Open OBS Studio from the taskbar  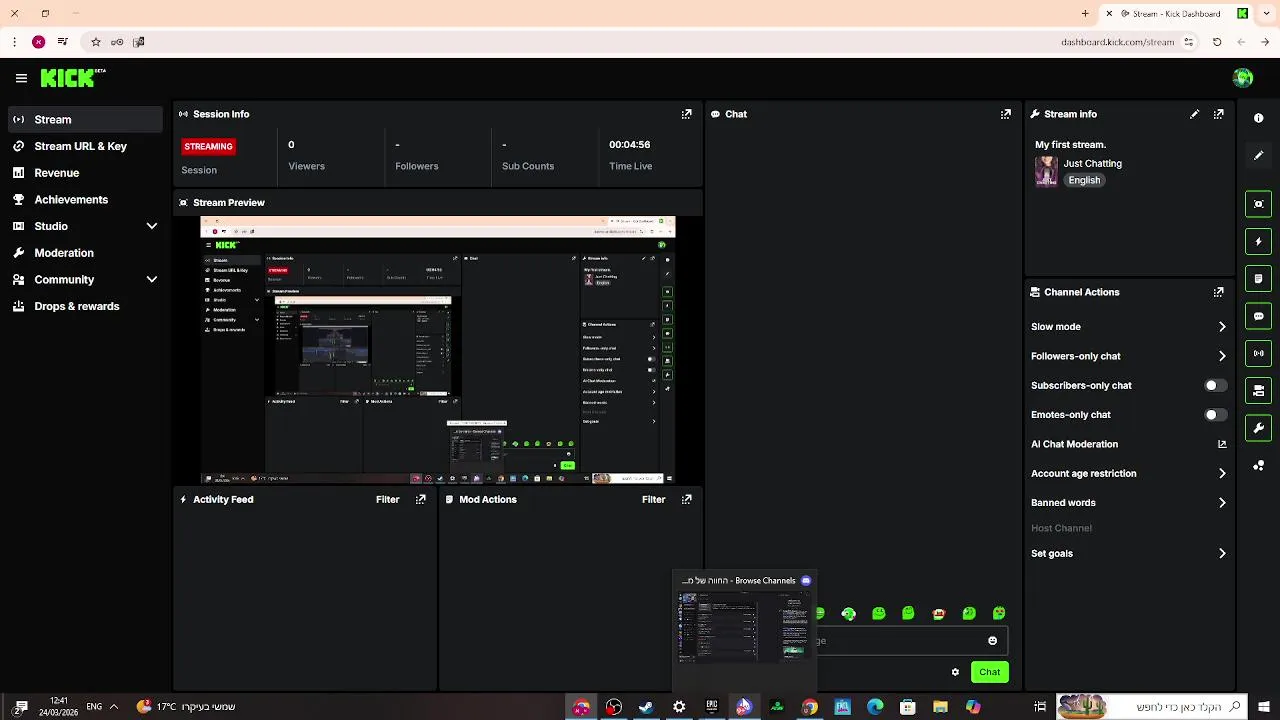pyautogui.click(x=614, y=707)
